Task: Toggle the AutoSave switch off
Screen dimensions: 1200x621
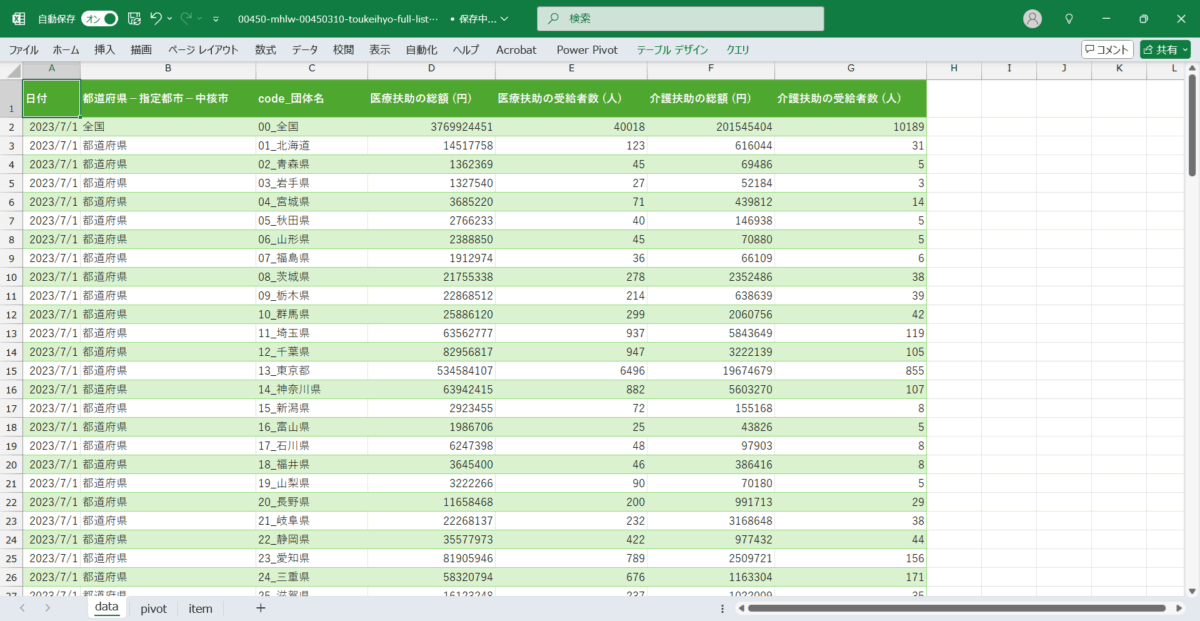Action: [x=99, y=18]
